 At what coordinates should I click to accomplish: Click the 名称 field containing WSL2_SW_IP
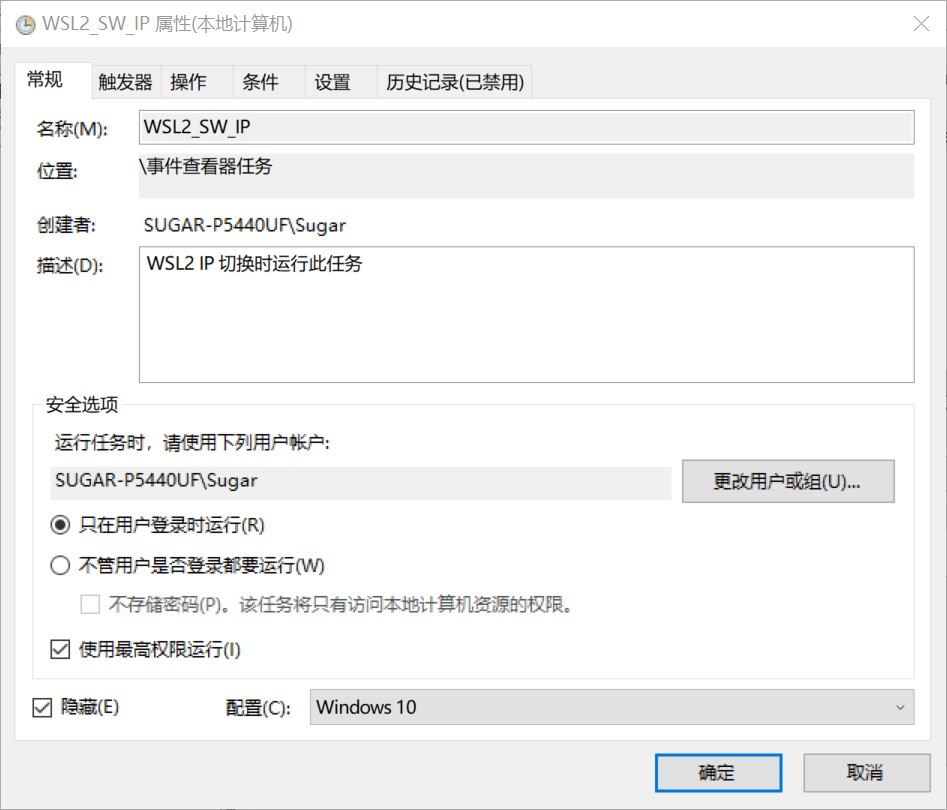coord(526,127)
